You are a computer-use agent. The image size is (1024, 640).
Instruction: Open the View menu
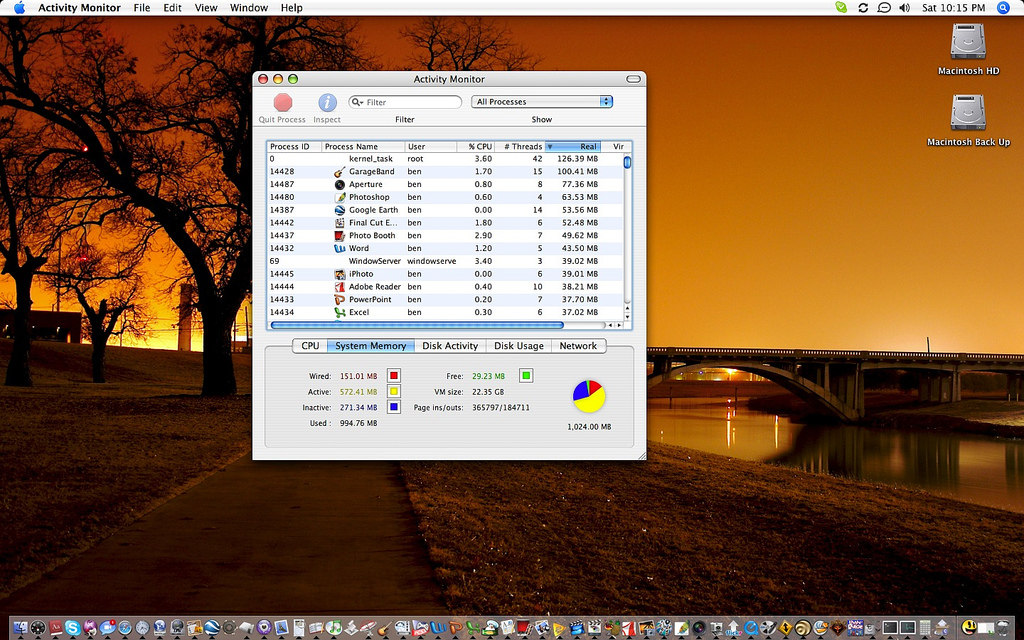coord(206,8)
